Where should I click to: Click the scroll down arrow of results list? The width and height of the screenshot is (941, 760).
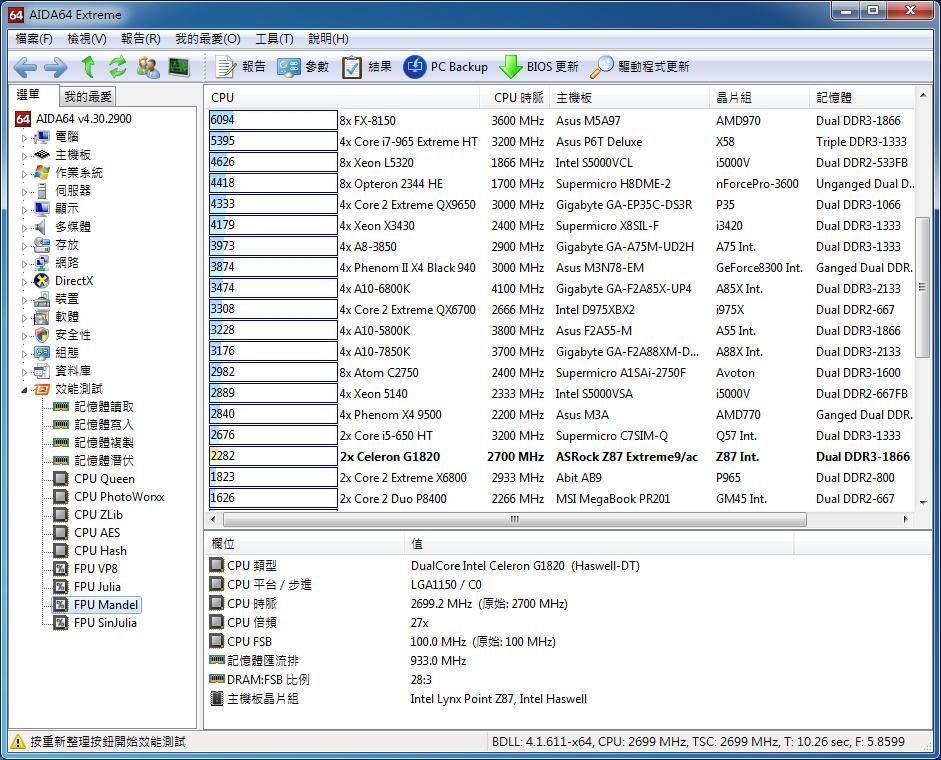pos(923,502)
